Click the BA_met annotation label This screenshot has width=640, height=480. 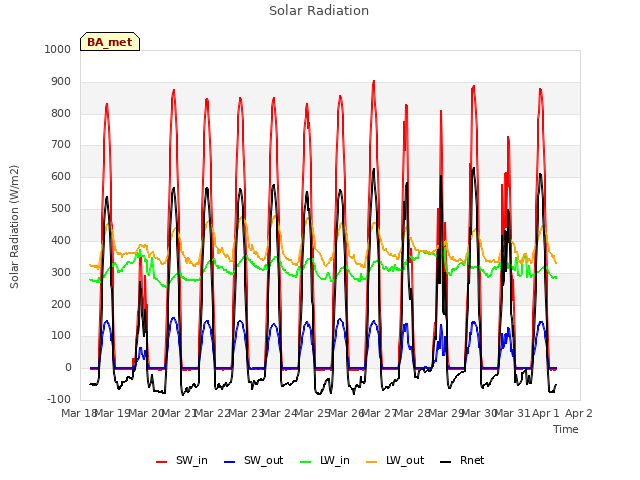(110, 42)
